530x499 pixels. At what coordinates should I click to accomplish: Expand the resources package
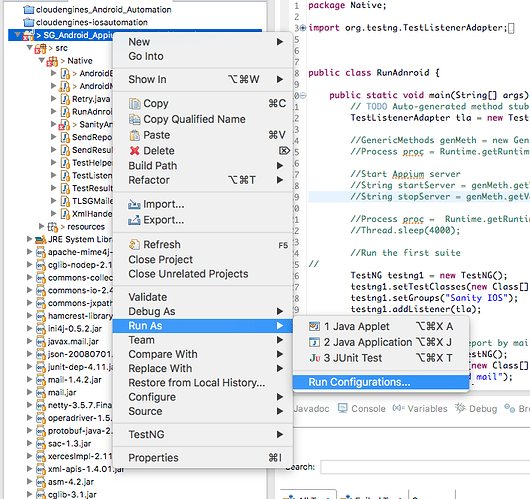coord(42,226)
